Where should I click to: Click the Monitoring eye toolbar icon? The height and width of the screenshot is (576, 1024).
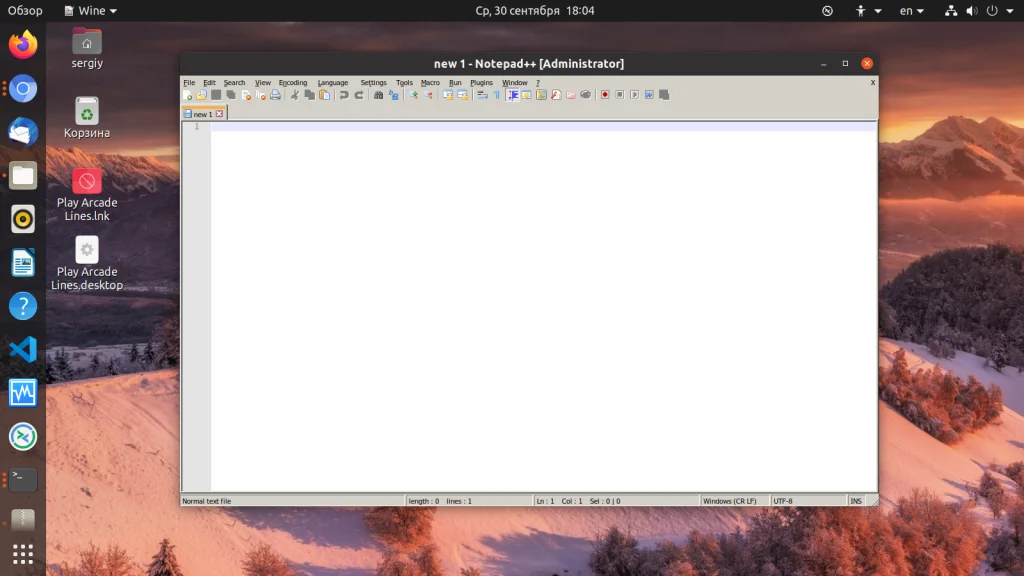[586, 95]
